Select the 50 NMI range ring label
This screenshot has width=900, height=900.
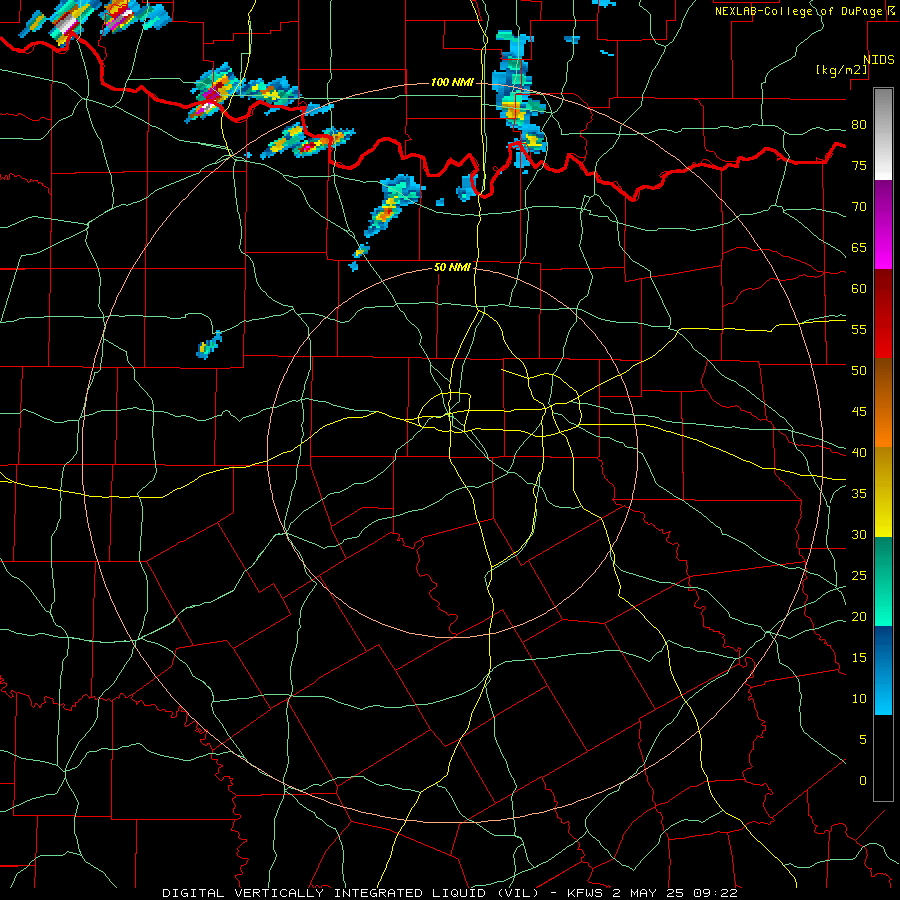pos(452,267)
